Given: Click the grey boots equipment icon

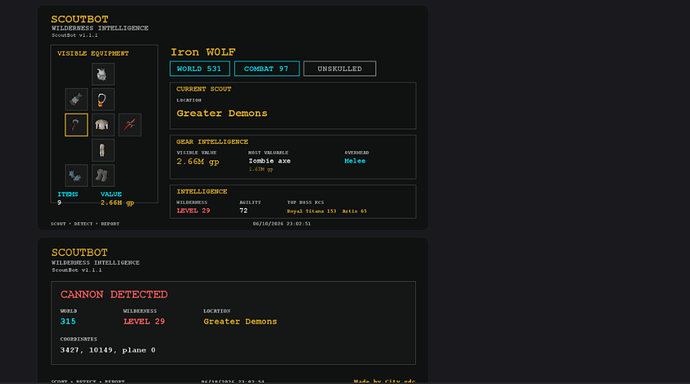Looking at the screenshot, I should click(103, 176).
